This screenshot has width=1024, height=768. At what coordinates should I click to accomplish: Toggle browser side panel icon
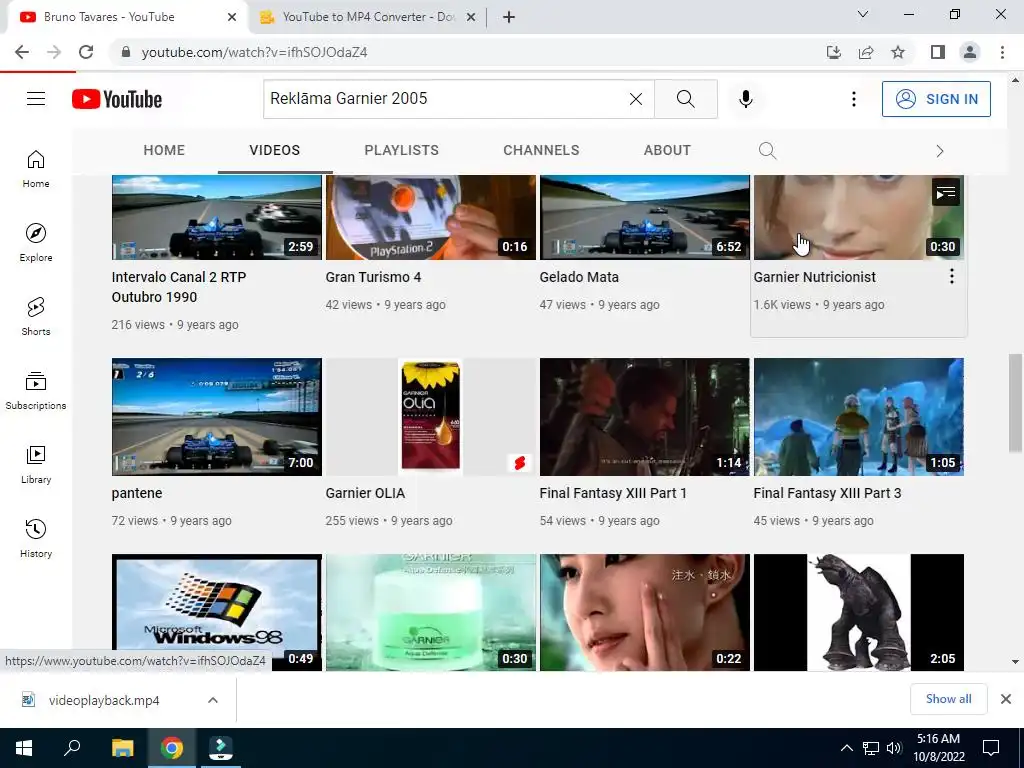pos(938,52)
